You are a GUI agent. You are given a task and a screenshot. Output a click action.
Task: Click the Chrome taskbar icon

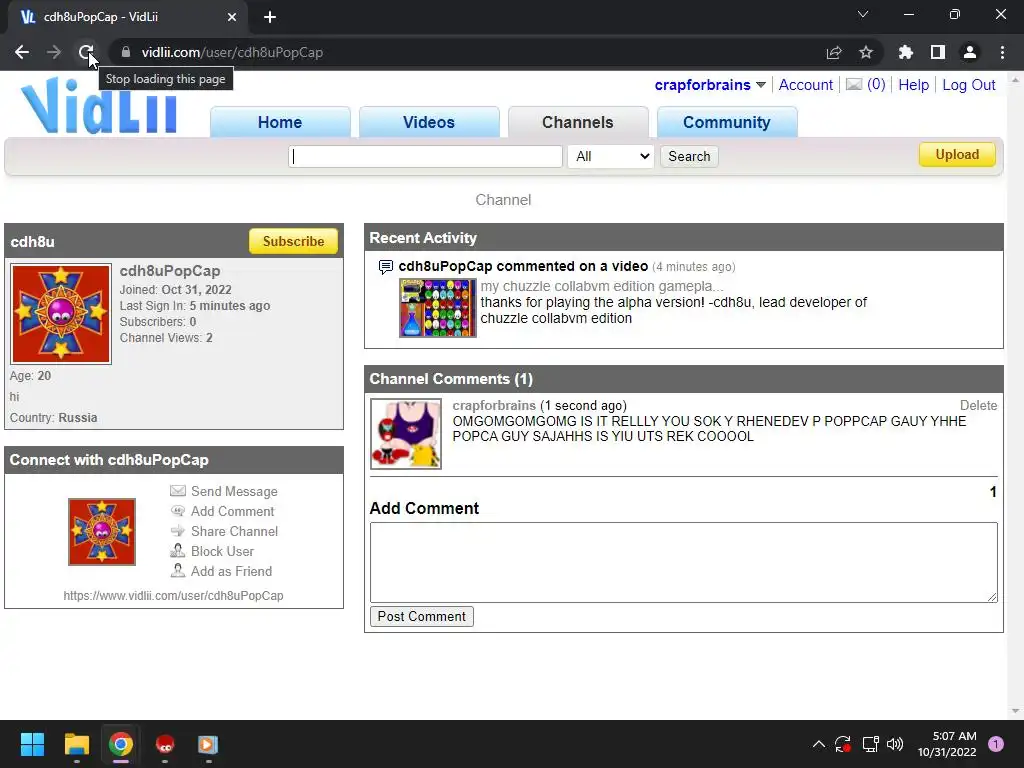click(121, 744)
